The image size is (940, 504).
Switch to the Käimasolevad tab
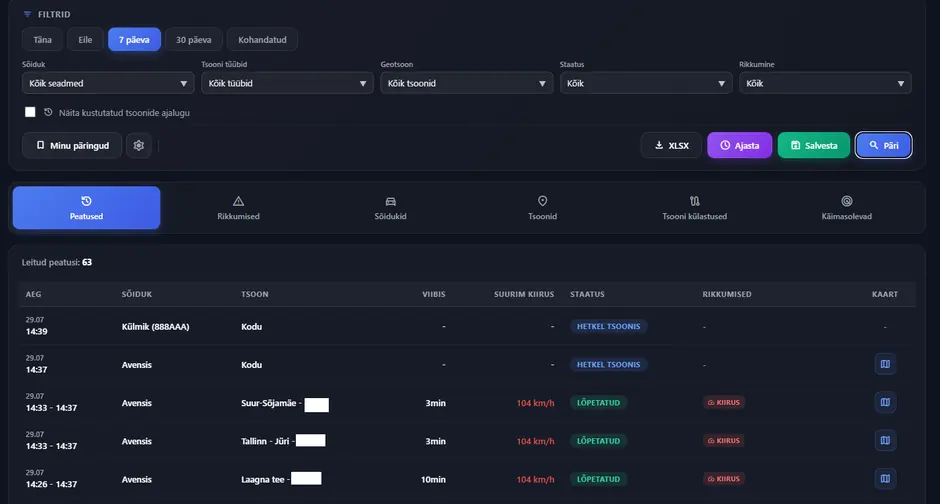[846, 208]
